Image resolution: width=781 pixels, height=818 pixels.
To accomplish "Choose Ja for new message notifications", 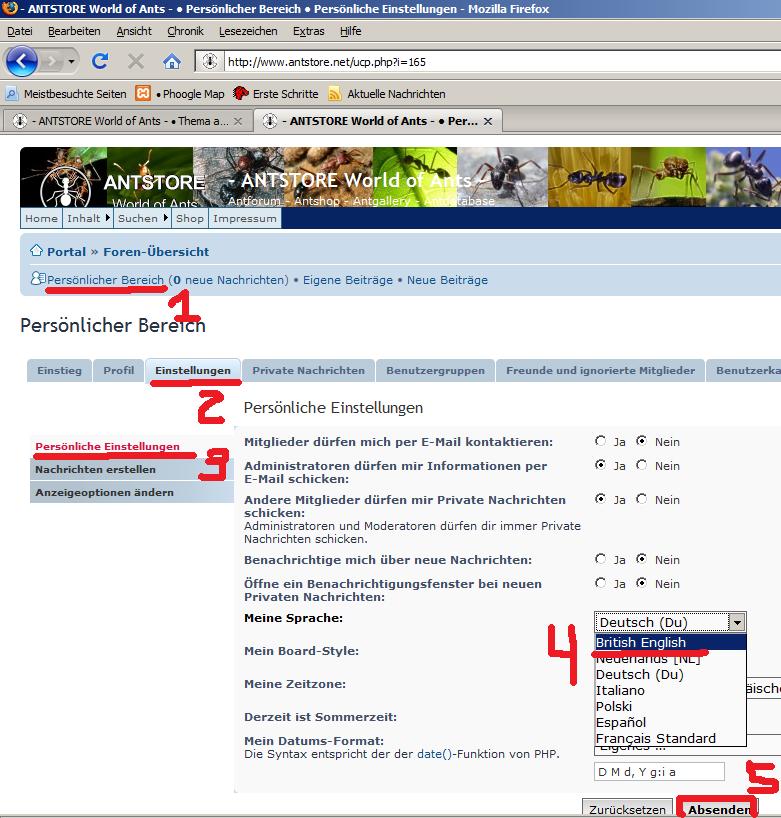I will (600, 559).
